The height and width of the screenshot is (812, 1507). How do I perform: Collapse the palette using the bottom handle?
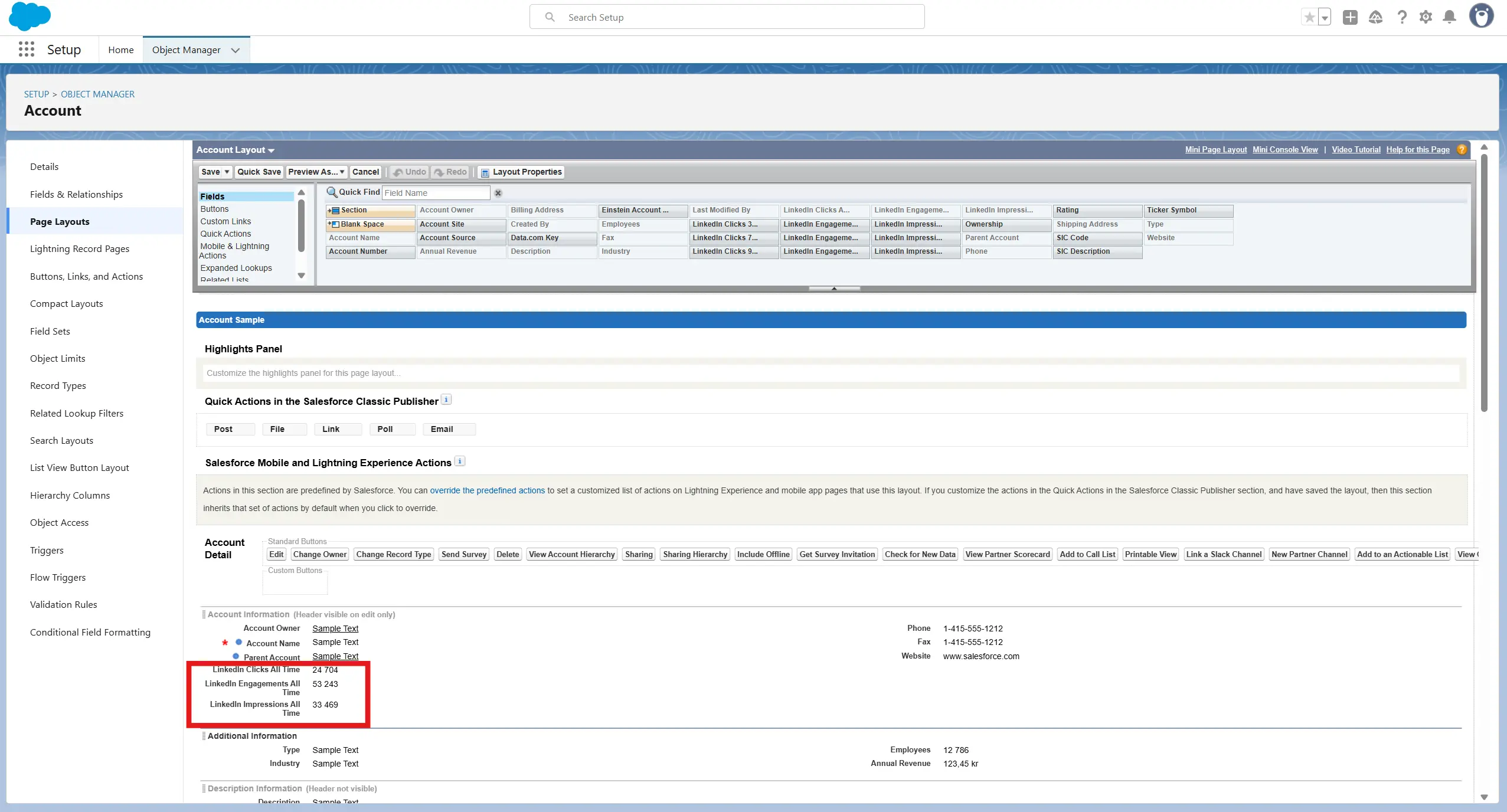pyautogui.click(x=833, y=289)
